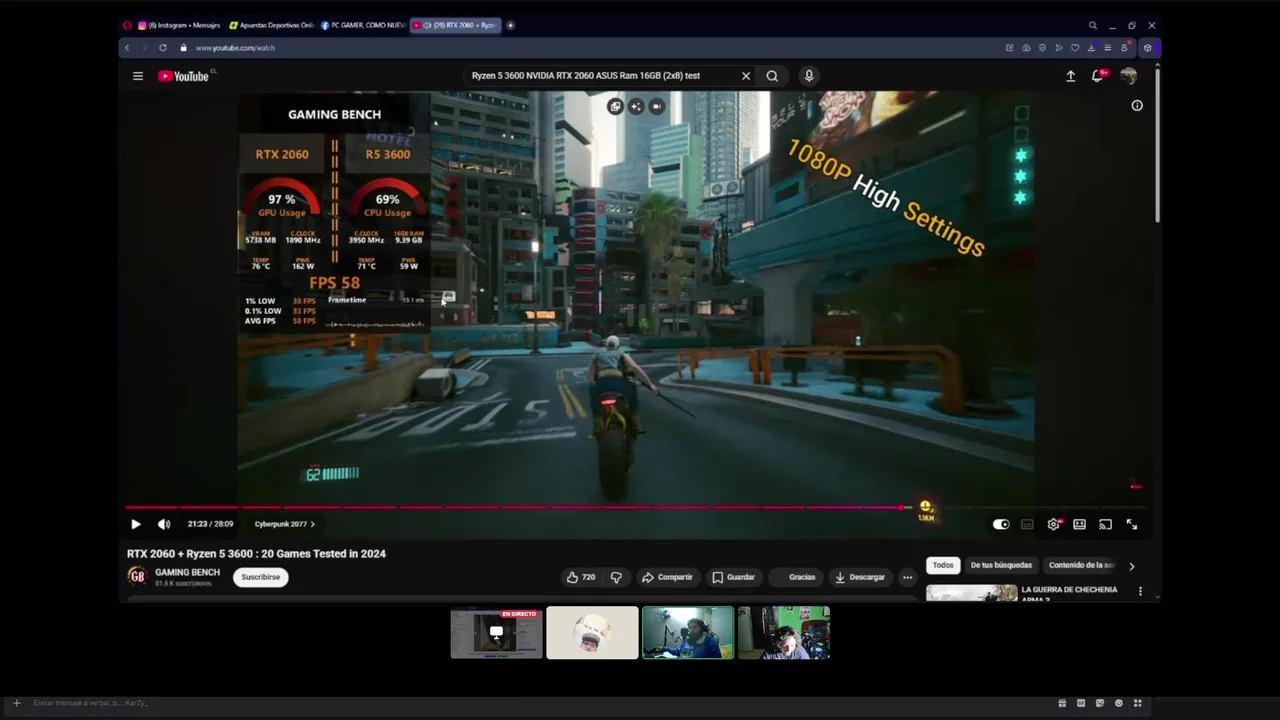Share using the Compartir button
The width and height of the screenshot is (1280, 720).
[x=667, y=577]
